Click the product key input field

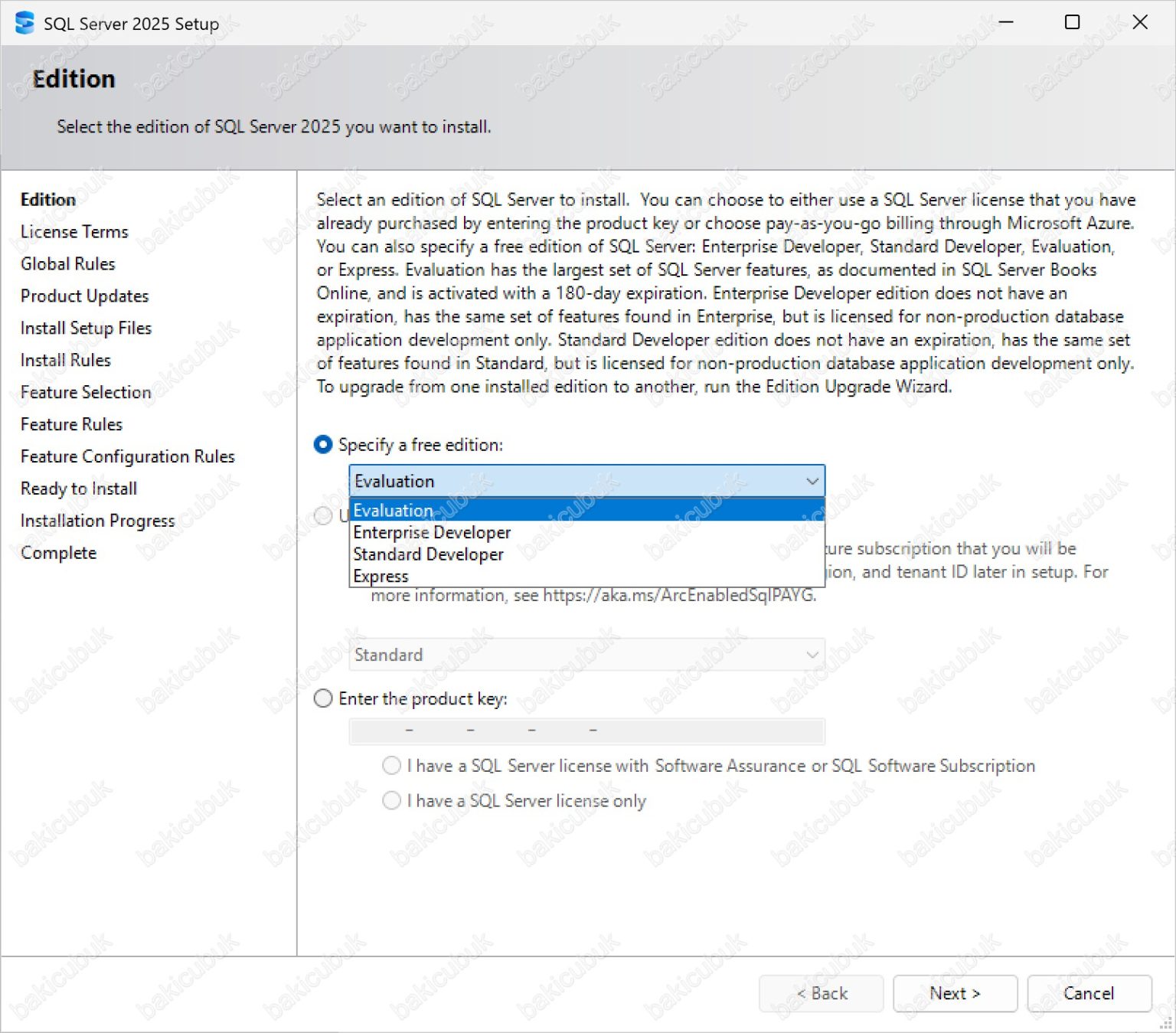coord(586,731)
